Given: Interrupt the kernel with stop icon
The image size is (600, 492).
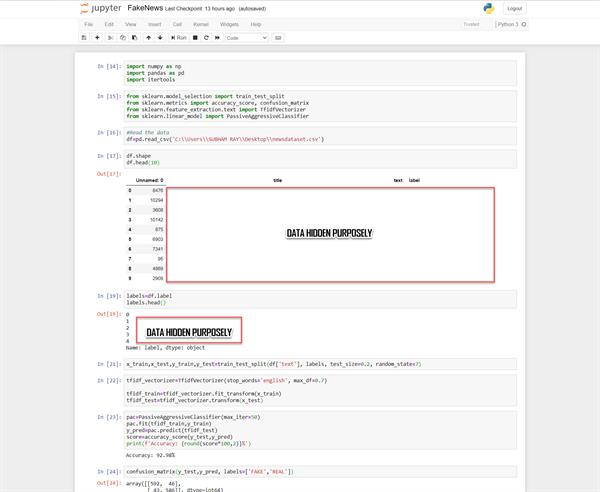Looking at the screenshot, I should [195, 37].
